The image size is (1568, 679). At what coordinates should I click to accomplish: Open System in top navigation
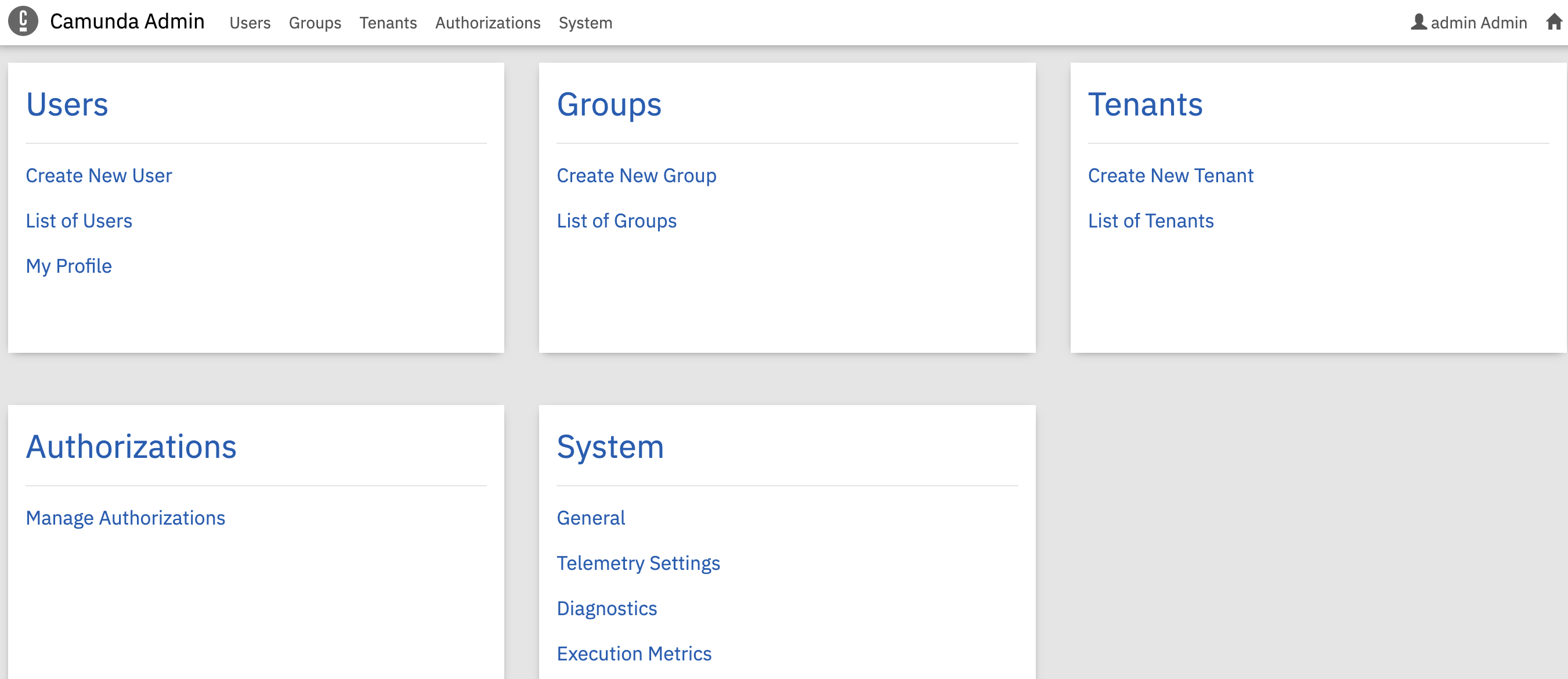[x=585, y=23]
